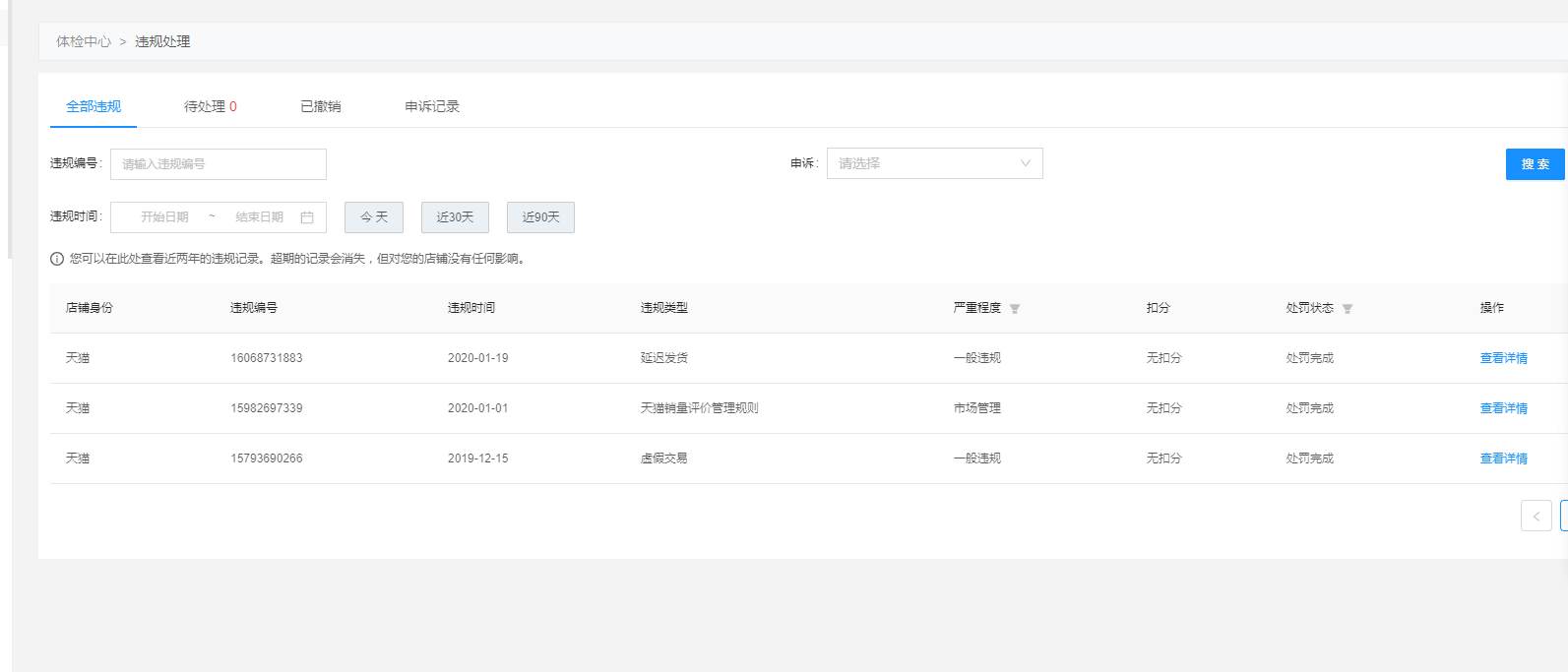The width and height of the screenshot is (1568, 672).
Task: Click the calendar icon in date range field
Action: [307, 217]
